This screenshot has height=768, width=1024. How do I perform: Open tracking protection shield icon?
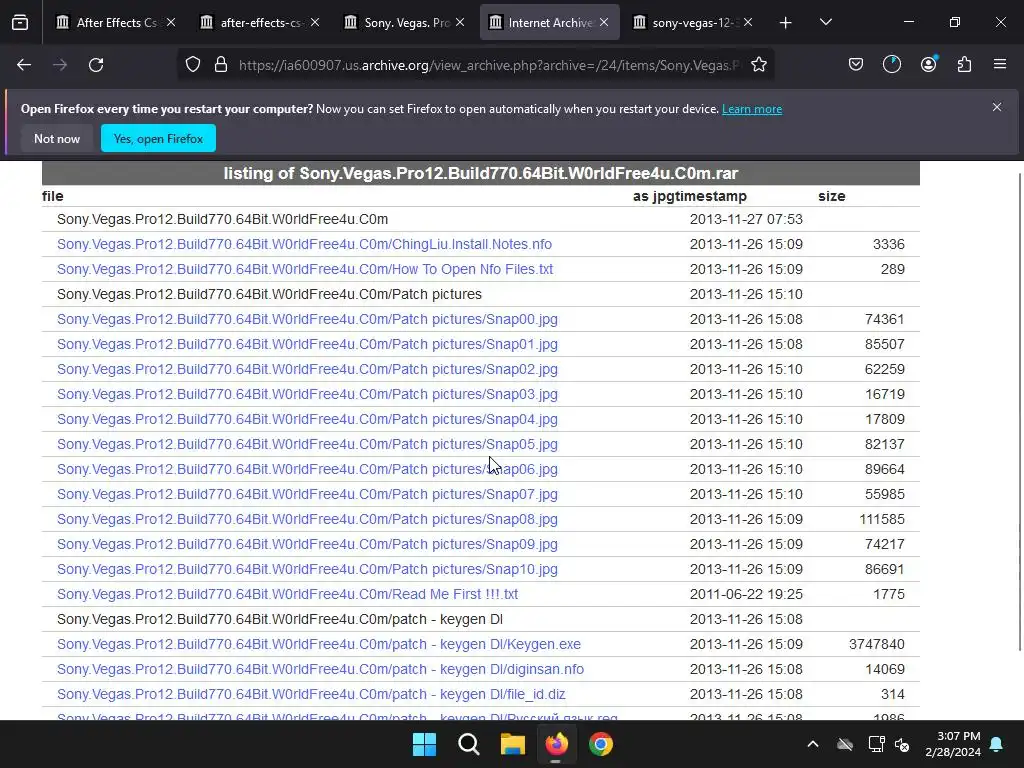click(193, 65)
